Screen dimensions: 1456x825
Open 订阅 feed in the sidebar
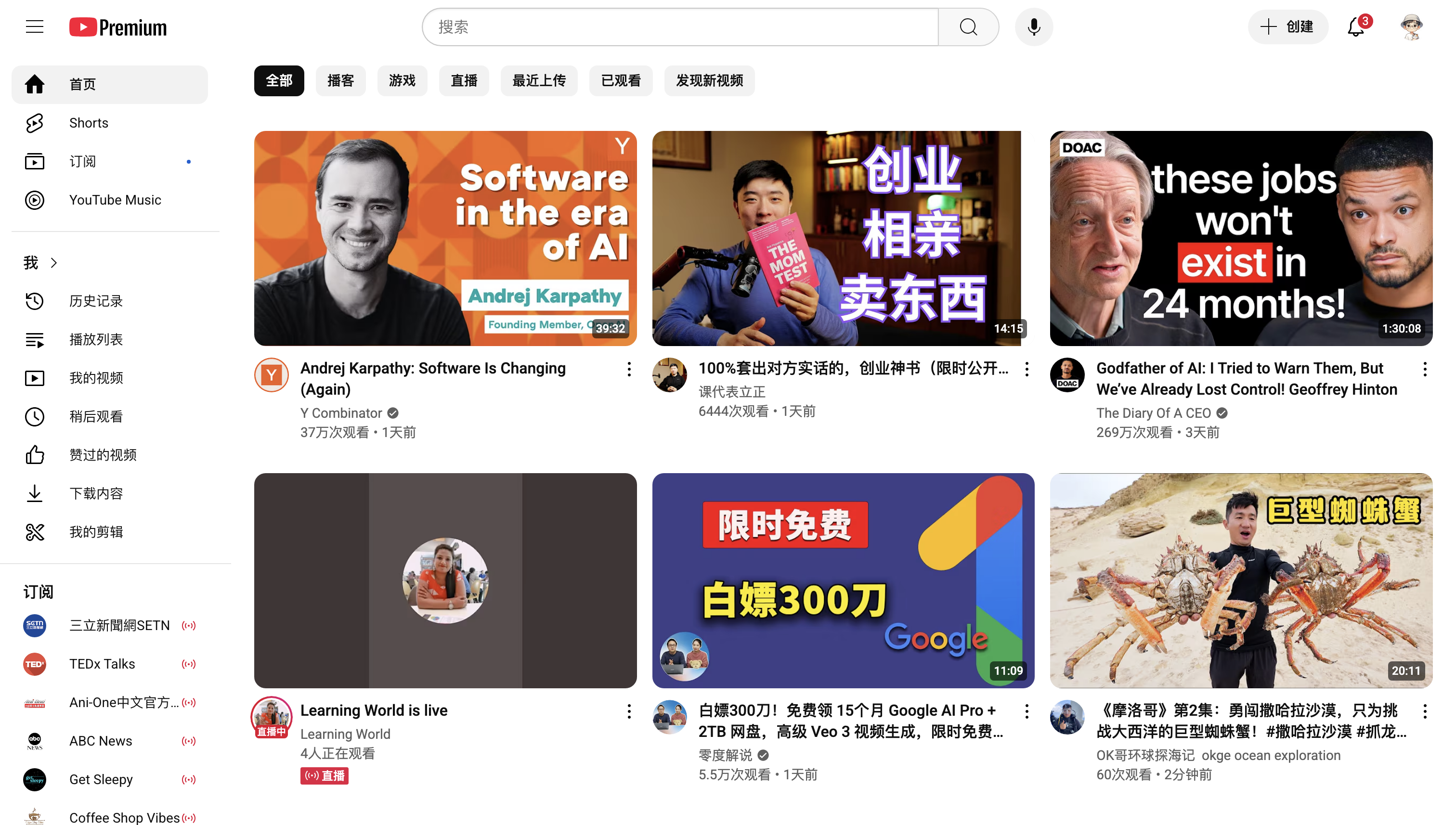click(109, 162)
